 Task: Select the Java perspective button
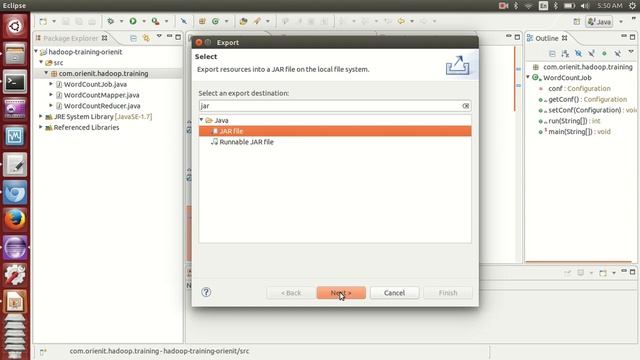(x=599, y=22)
